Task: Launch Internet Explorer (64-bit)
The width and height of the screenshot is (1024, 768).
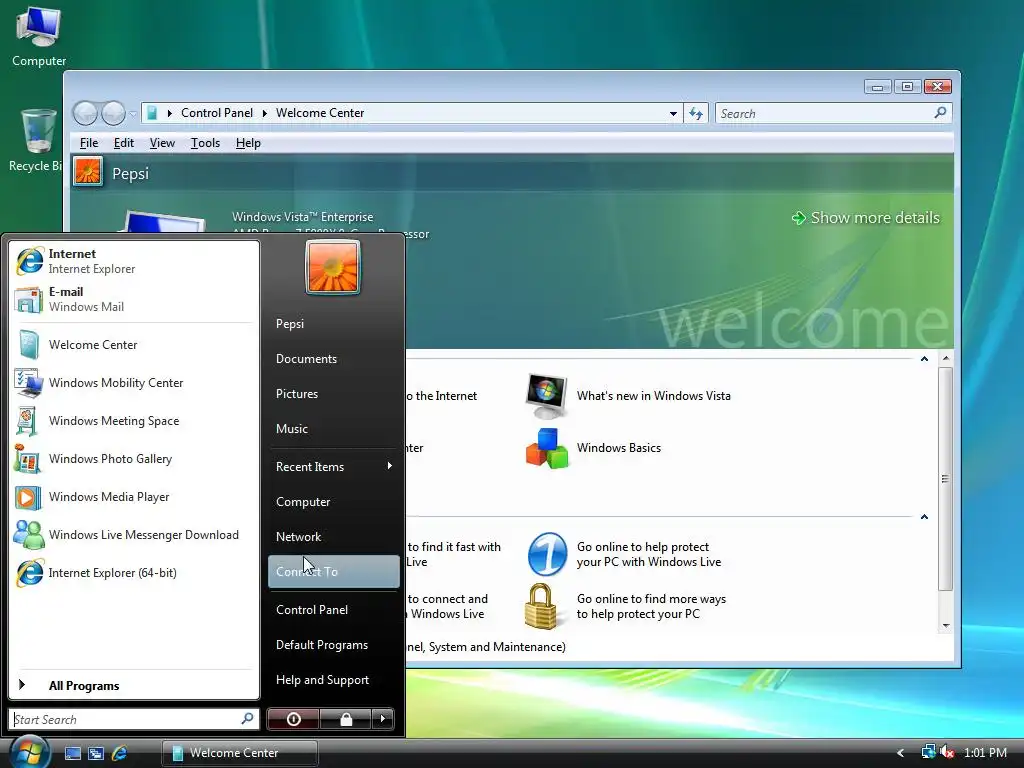Action: (133, 573)
